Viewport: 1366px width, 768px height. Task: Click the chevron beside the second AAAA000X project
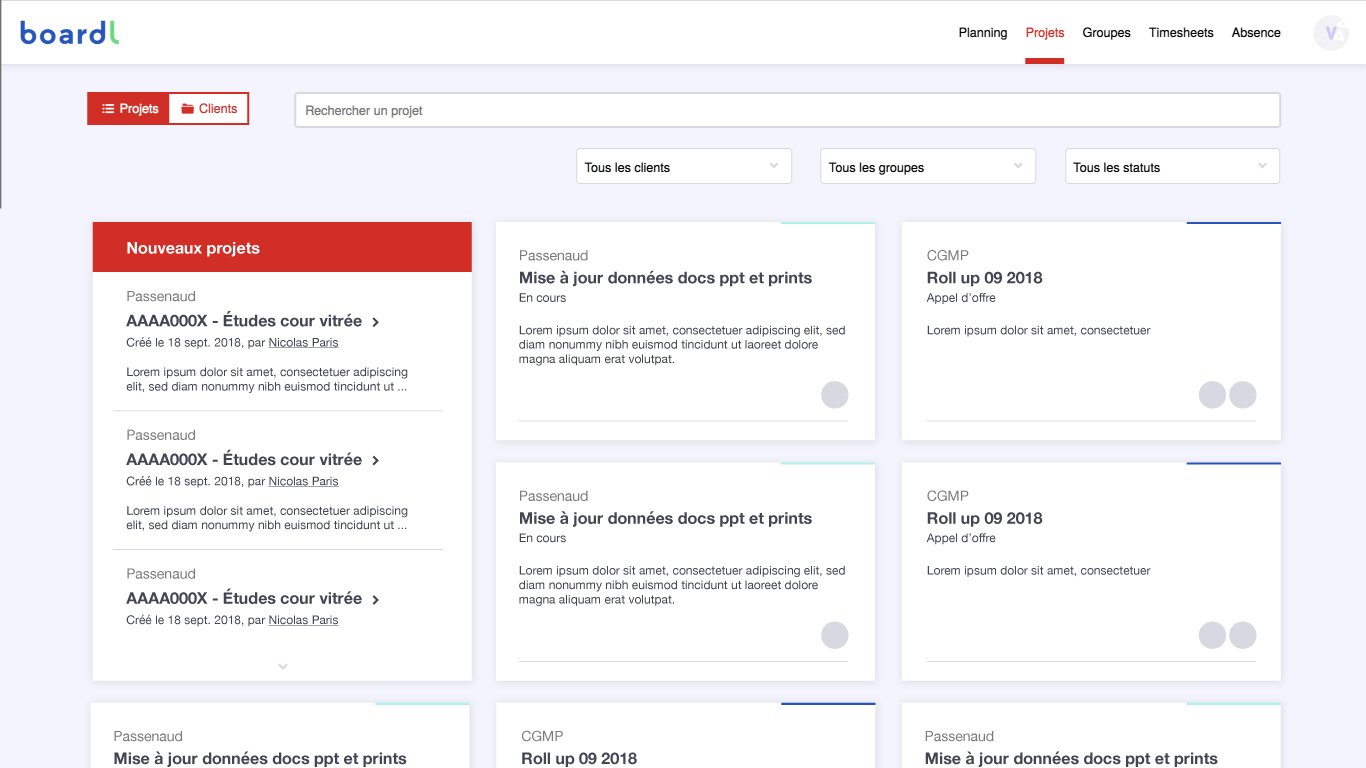pyautogui.click(x=376, y=461)
